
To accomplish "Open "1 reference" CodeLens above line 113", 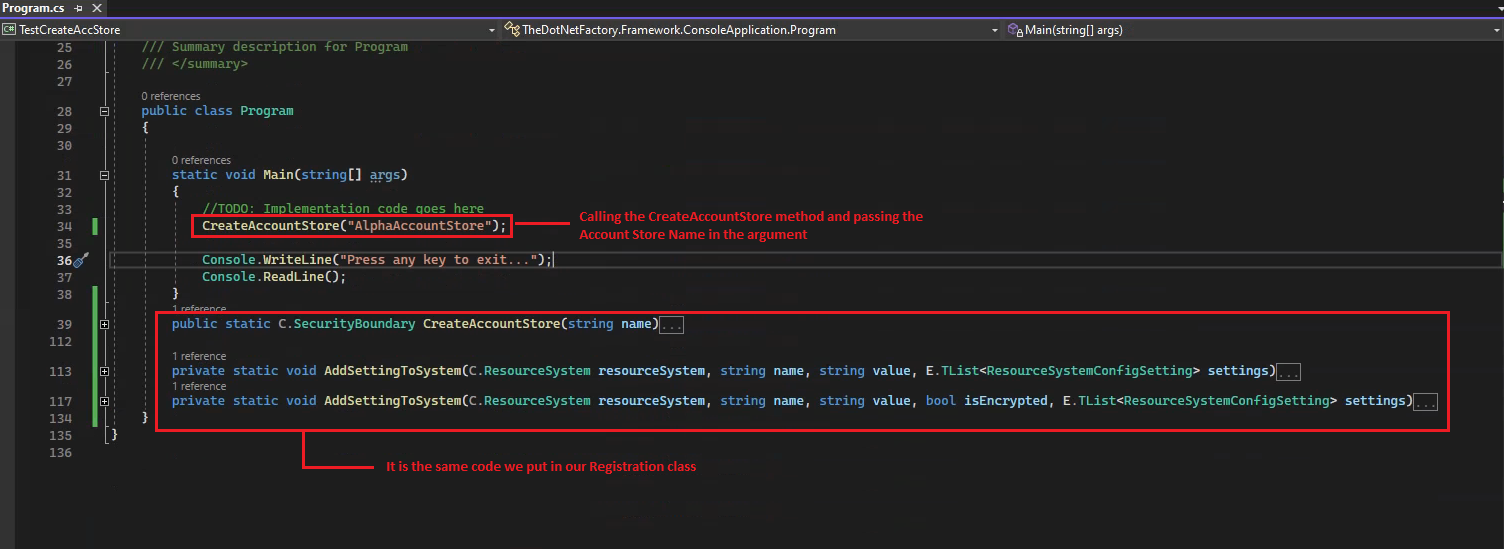I will pos(199,356).
